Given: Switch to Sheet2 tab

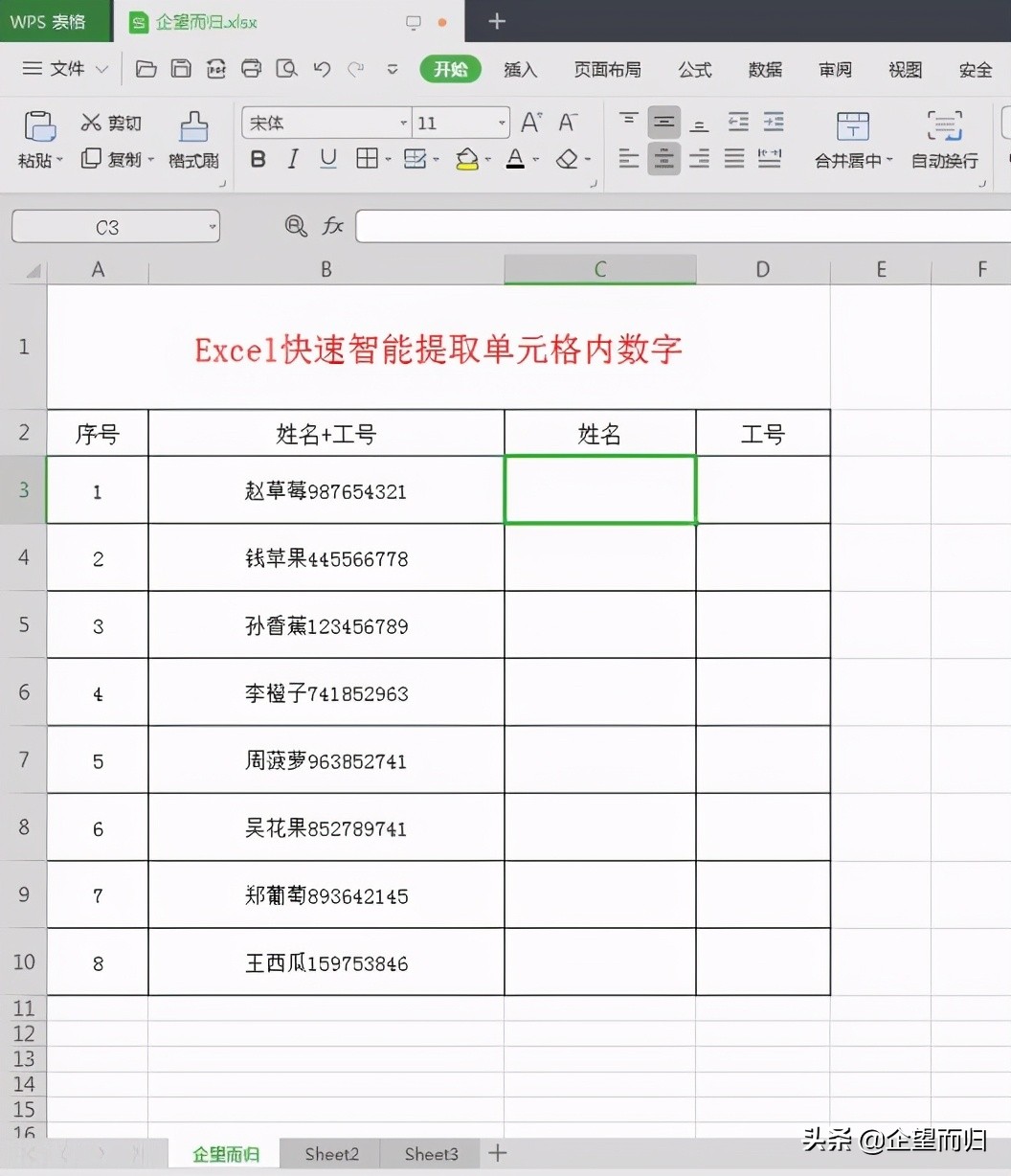Looking at the screenshot, I should (331, 1154).
